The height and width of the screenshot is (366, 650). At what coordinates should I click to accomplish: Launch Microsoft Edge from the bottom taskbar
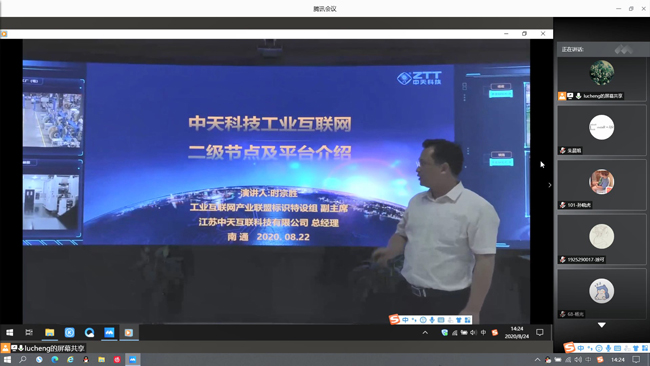(x=55, y=359)
